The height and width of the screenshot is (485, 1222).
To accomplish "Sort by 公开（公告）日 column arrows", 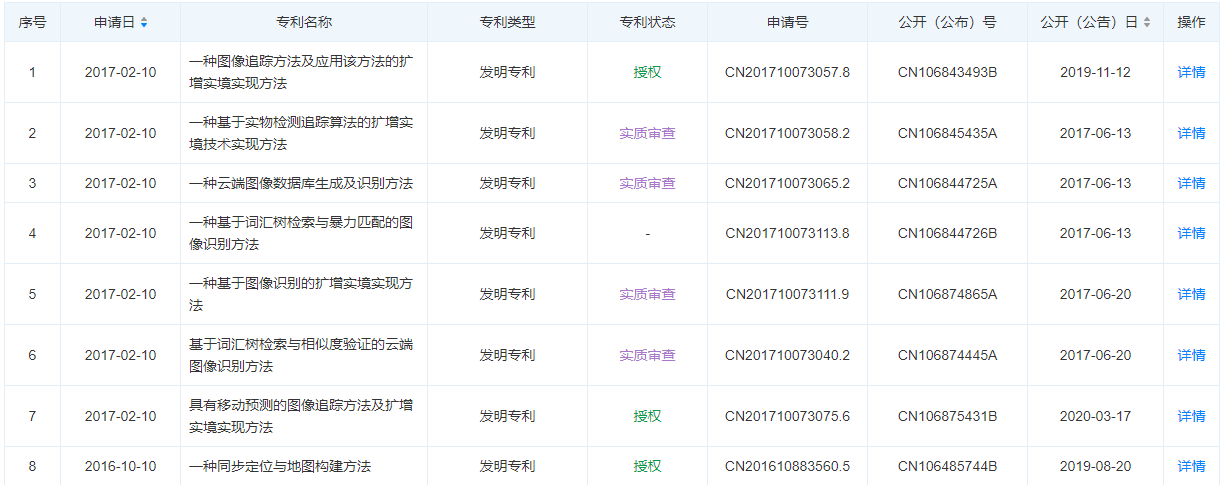I will point(1146,22).
